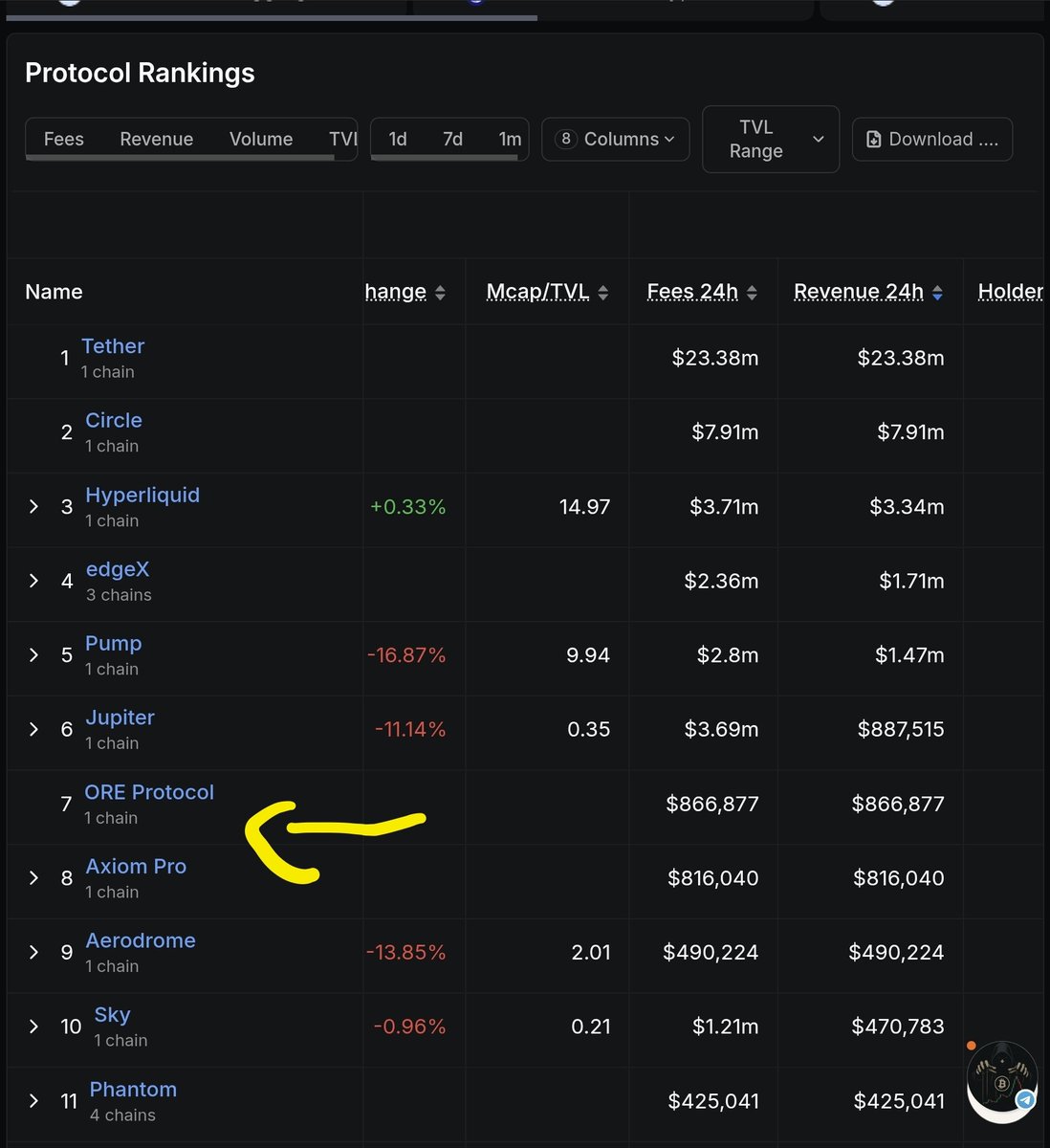Click the number 8 columns count badge

(566, 139)
